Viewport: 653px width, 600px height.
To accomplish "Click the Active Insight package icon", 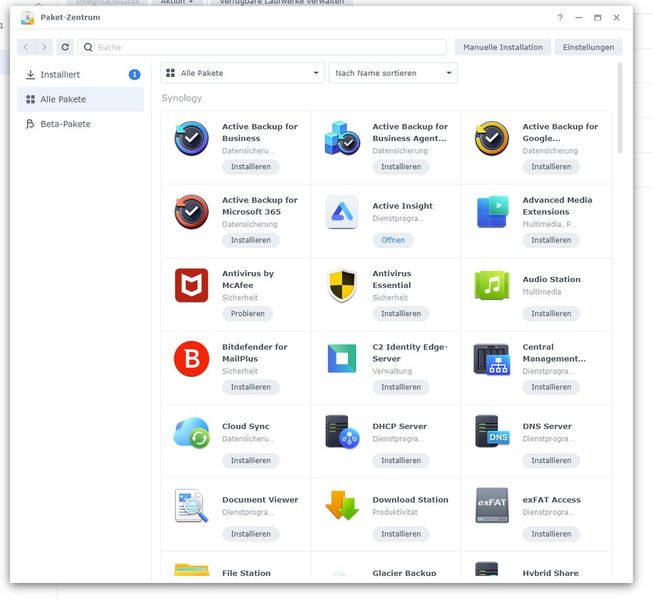I will (342, 212).
